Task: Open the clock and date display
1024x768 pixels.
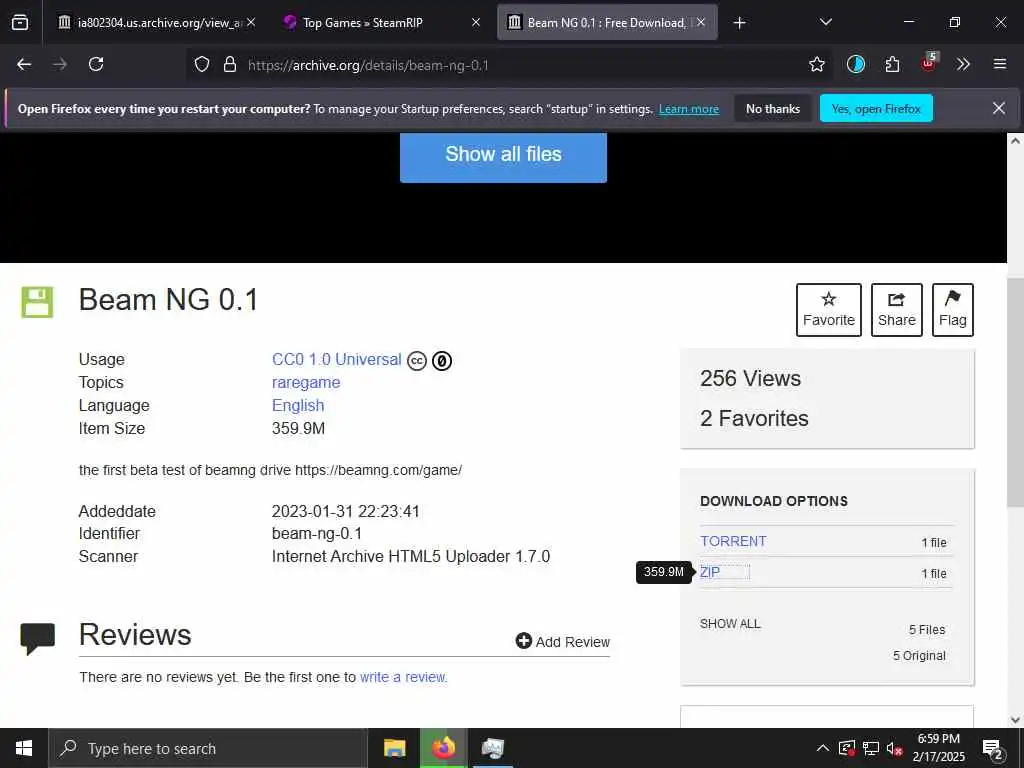Action: (x=938, y=748)
